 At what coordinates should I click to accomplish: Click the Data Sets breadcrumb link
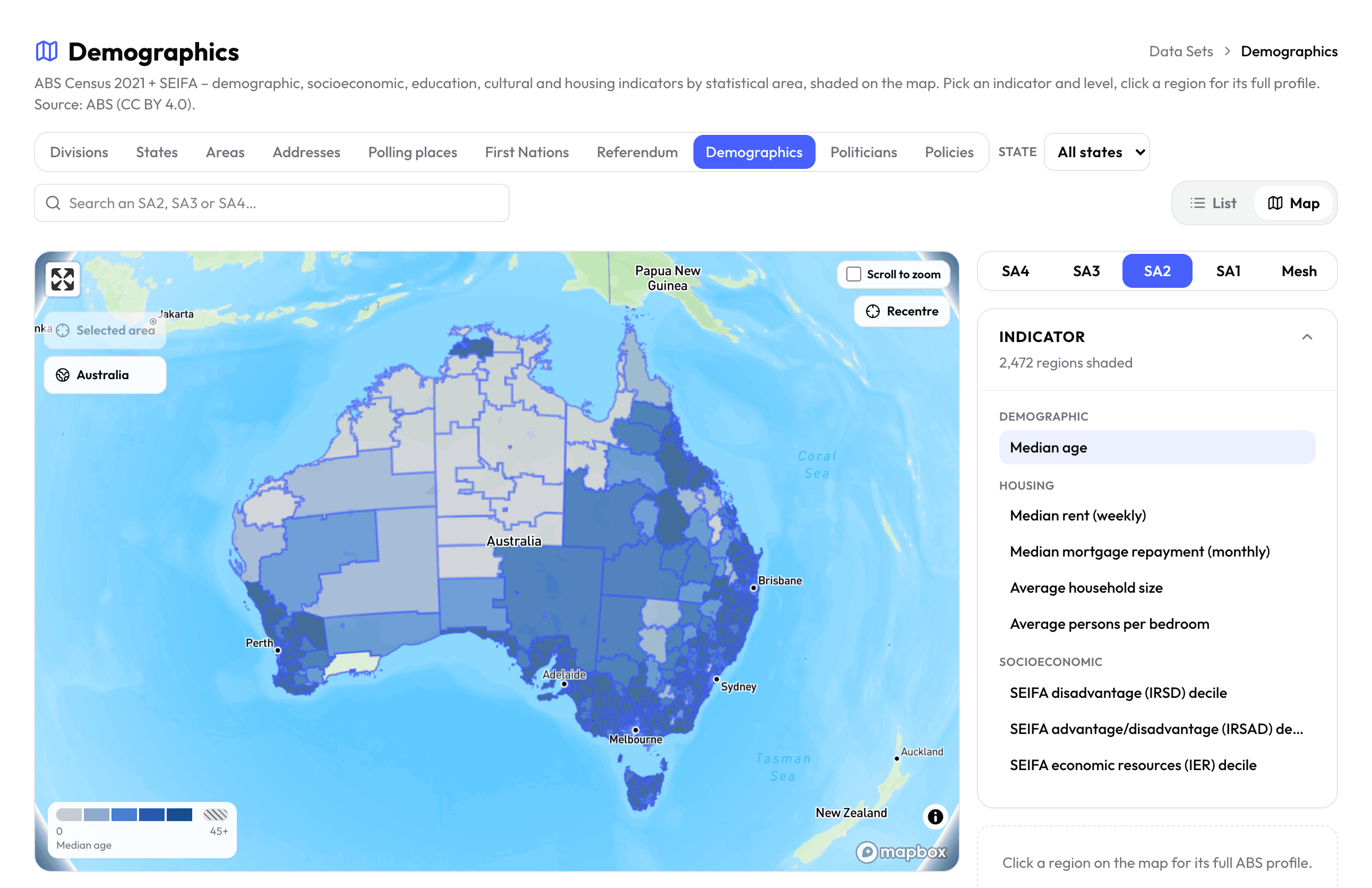pos(1181,52)
